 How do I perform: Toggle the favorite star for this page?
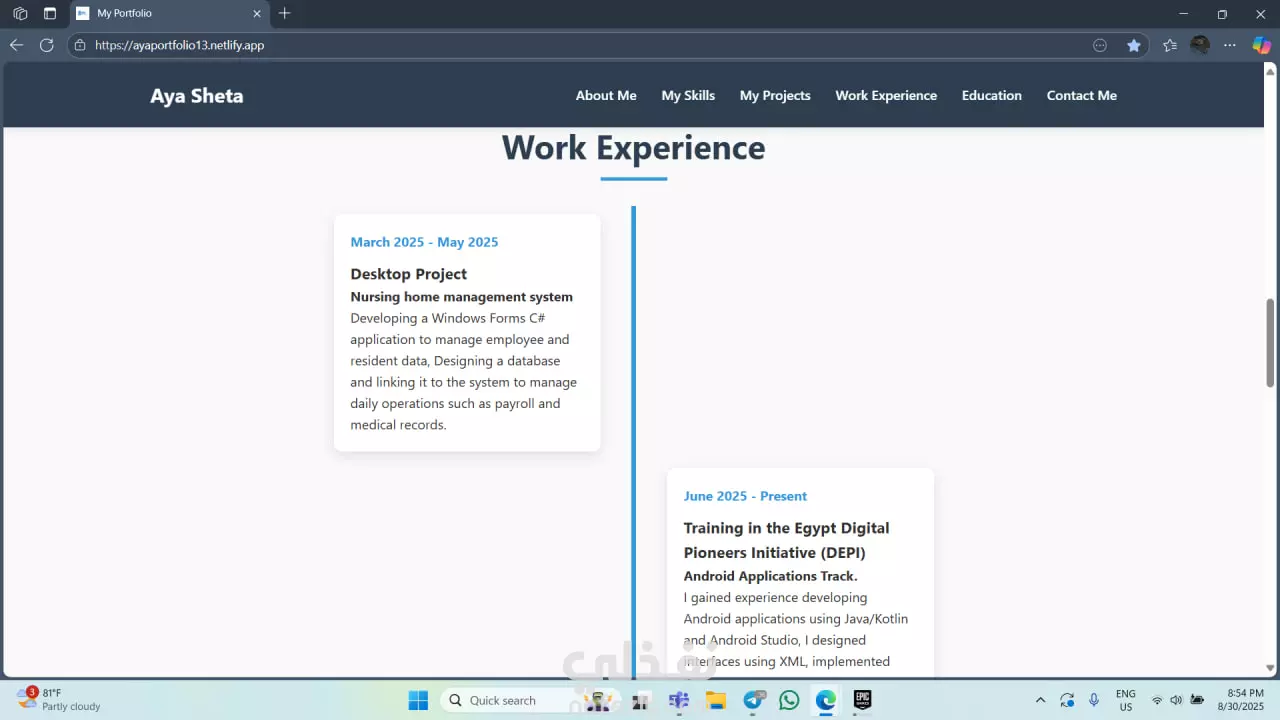[1133, 45]
